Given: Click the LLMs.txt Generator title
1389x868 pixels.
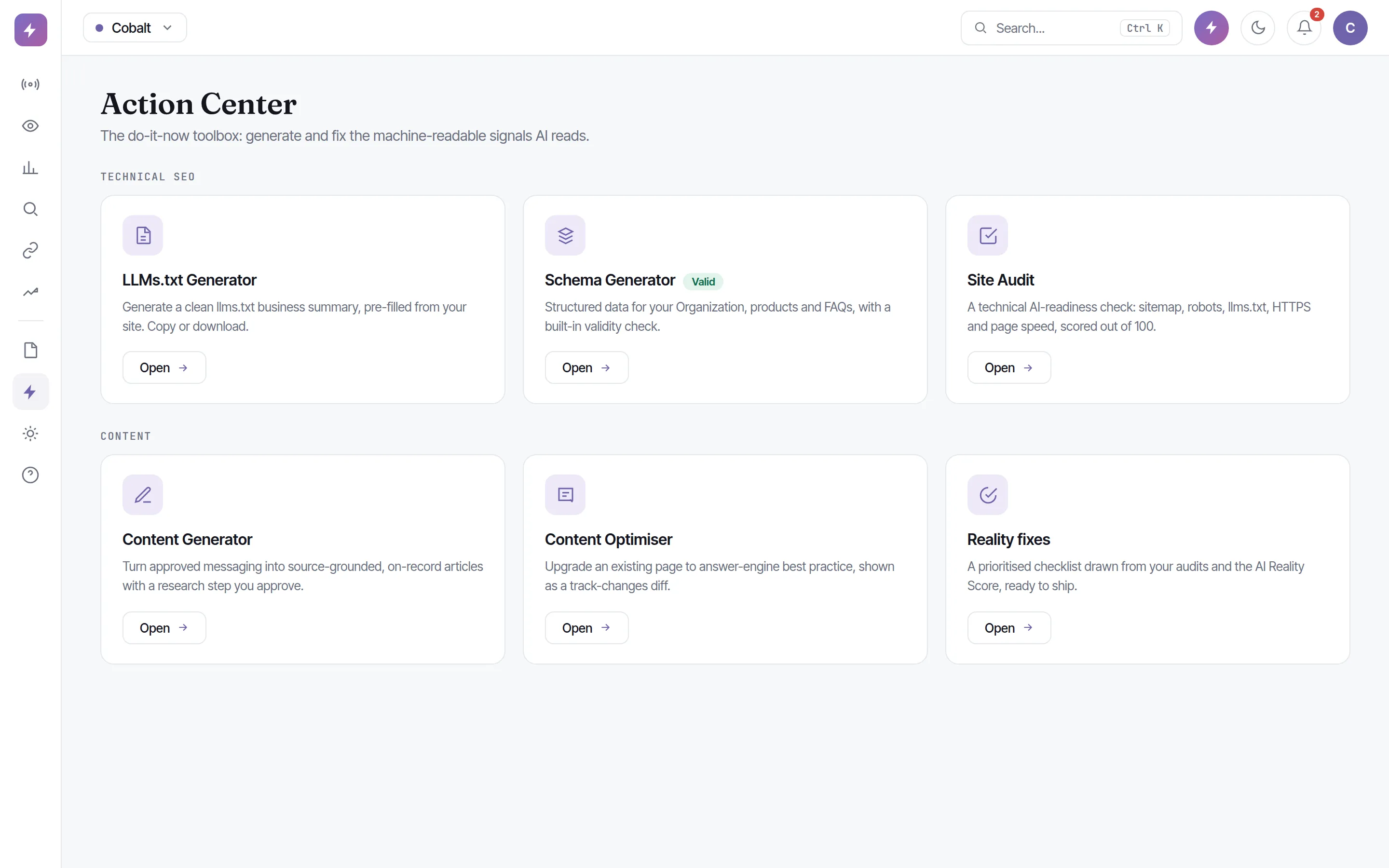Looking at the screenshot, I should click(190, 280).
